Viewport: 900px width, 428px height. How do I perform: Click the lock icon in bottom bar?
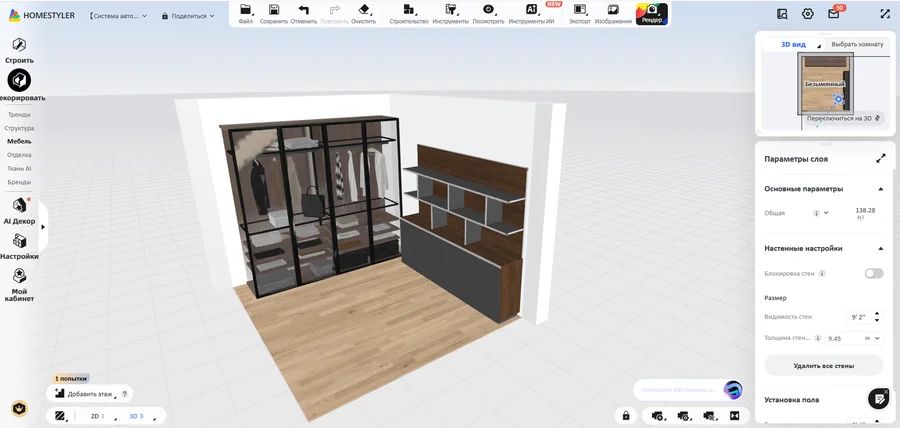tap(626, 415)
